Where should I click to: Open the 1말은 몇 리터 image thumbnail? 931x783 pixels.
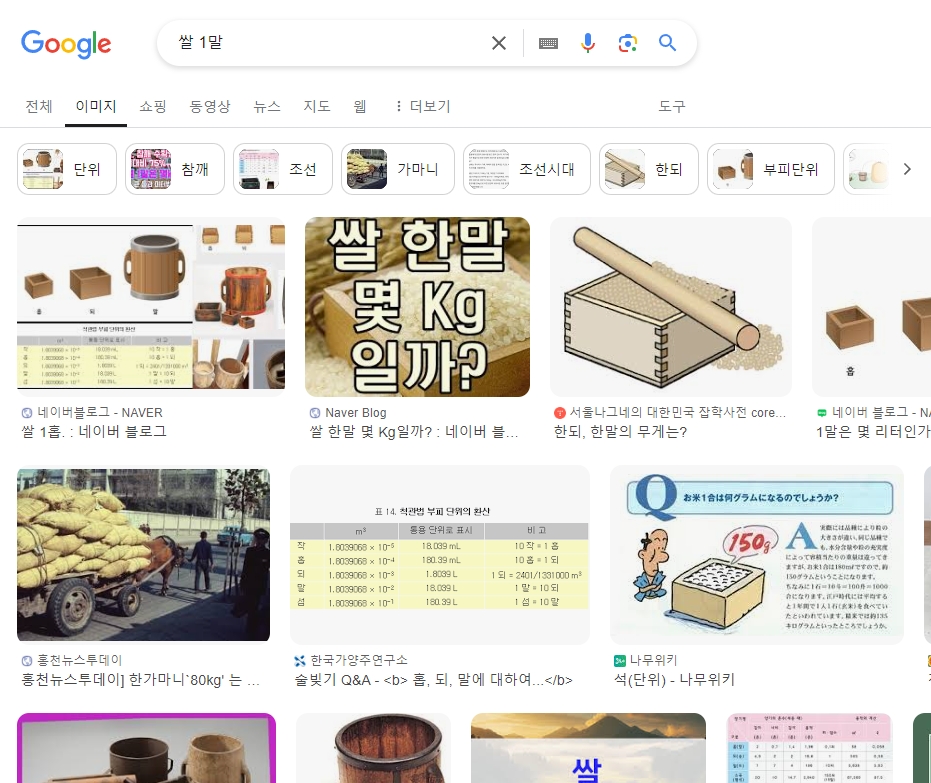872,307
